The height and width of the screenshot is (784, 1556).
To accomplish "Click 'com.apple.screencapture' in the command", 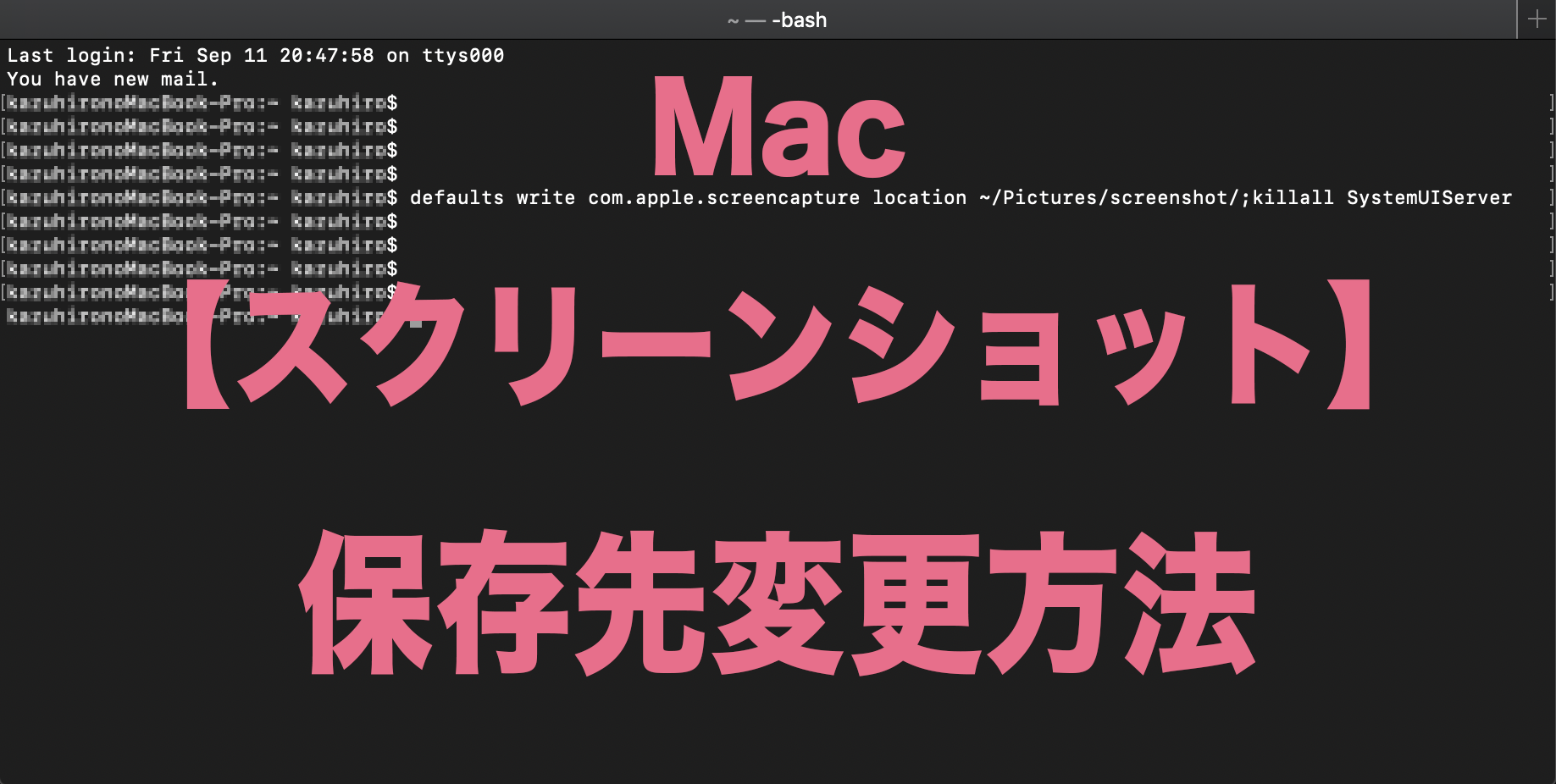I will [x=723, y=198].
